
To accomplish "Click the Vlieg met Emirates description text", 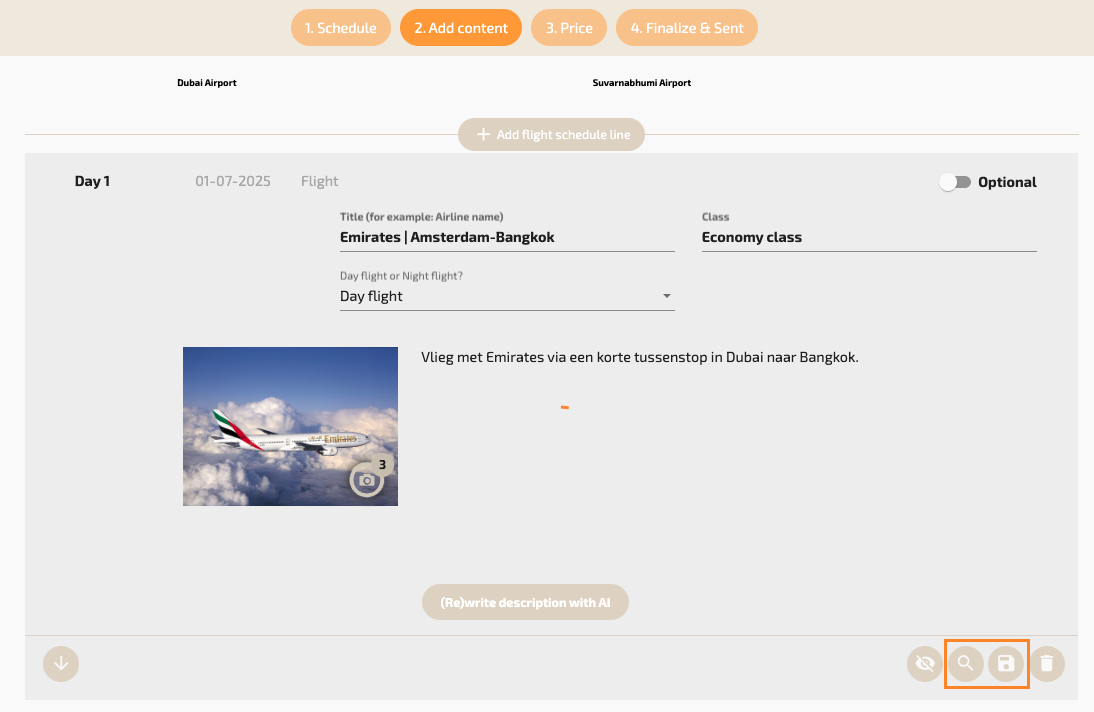I will click(640, 357).
